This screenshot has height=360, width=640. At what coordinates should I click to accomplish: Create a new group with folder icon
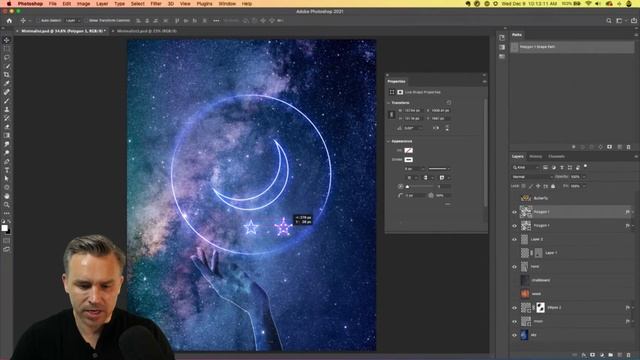point(611,355)
